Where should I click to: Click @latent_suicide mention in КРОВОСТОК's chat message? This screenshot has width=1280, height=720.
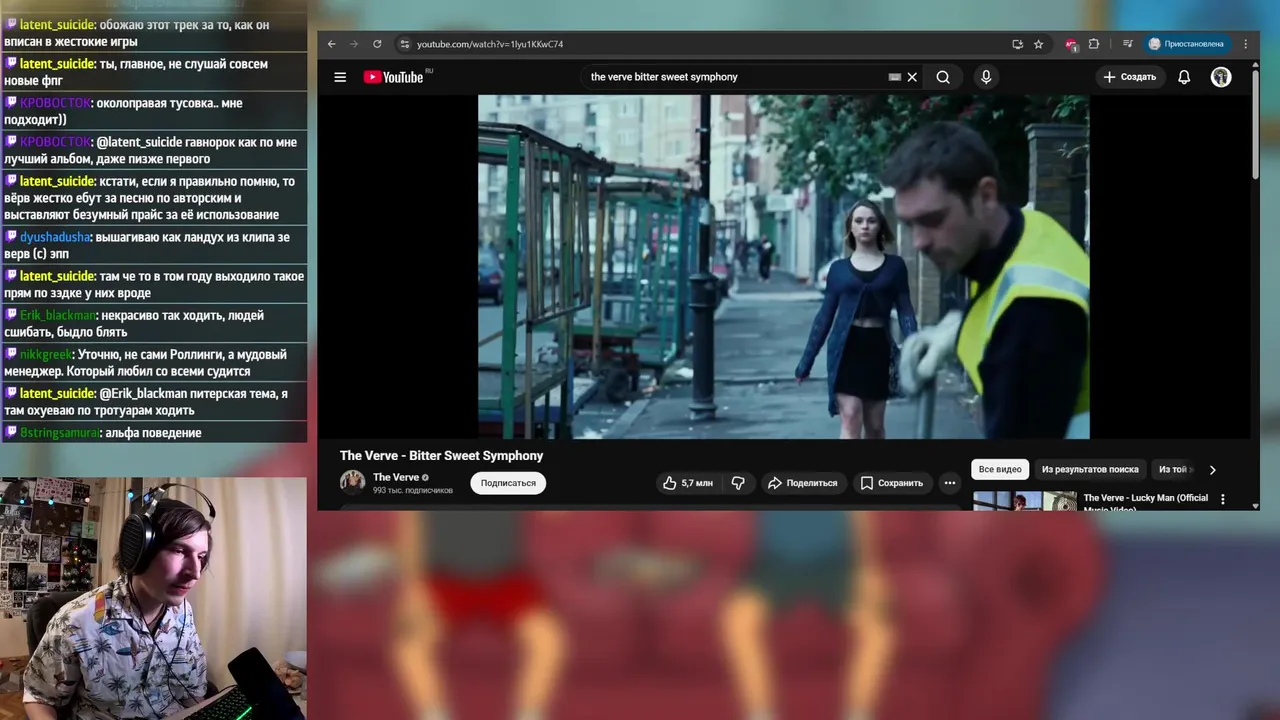pos(139,142)
